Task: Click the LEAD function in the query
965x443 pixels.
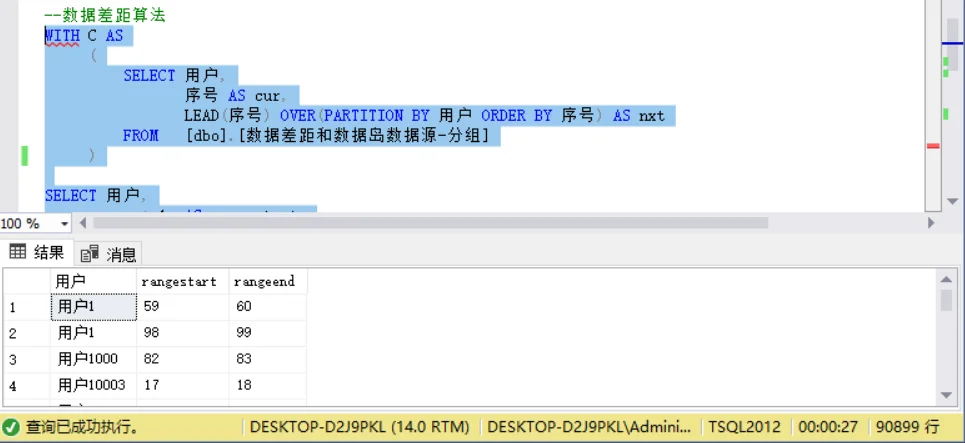Action: pos(201,116)
